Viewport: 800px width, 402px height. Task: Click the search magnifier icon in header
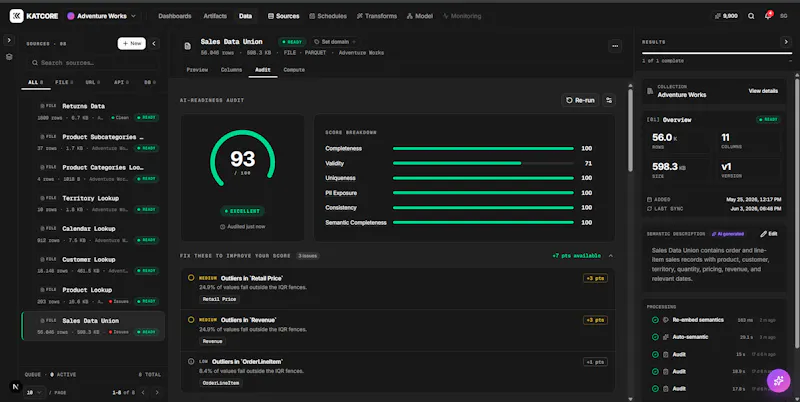(751, 16)
